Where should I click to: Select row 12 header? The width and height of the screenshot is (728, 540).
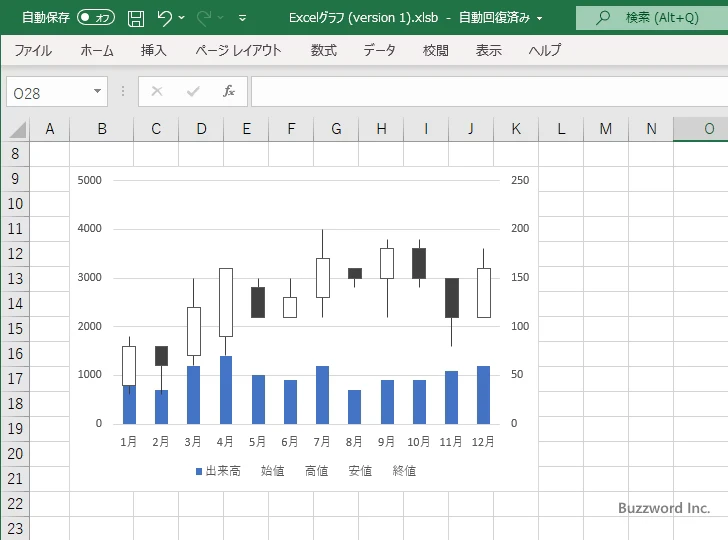[x=15, y=254]
